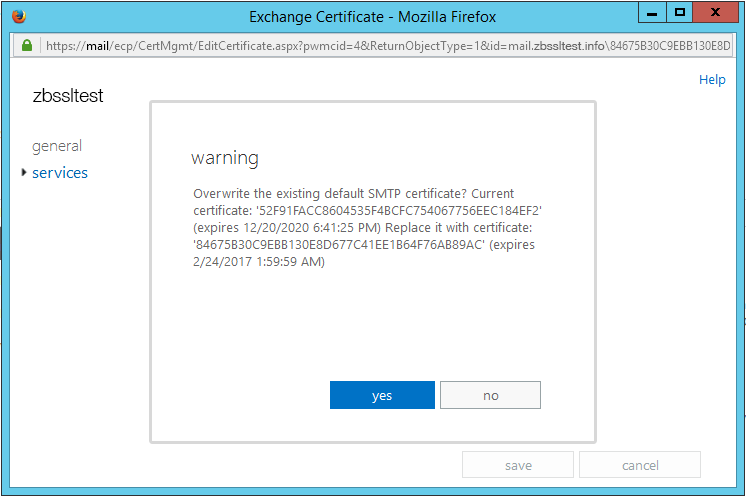Click the arrow marker beside services
Image resolution: width=746 pixels, height=496 pixels.
[24, 173]
